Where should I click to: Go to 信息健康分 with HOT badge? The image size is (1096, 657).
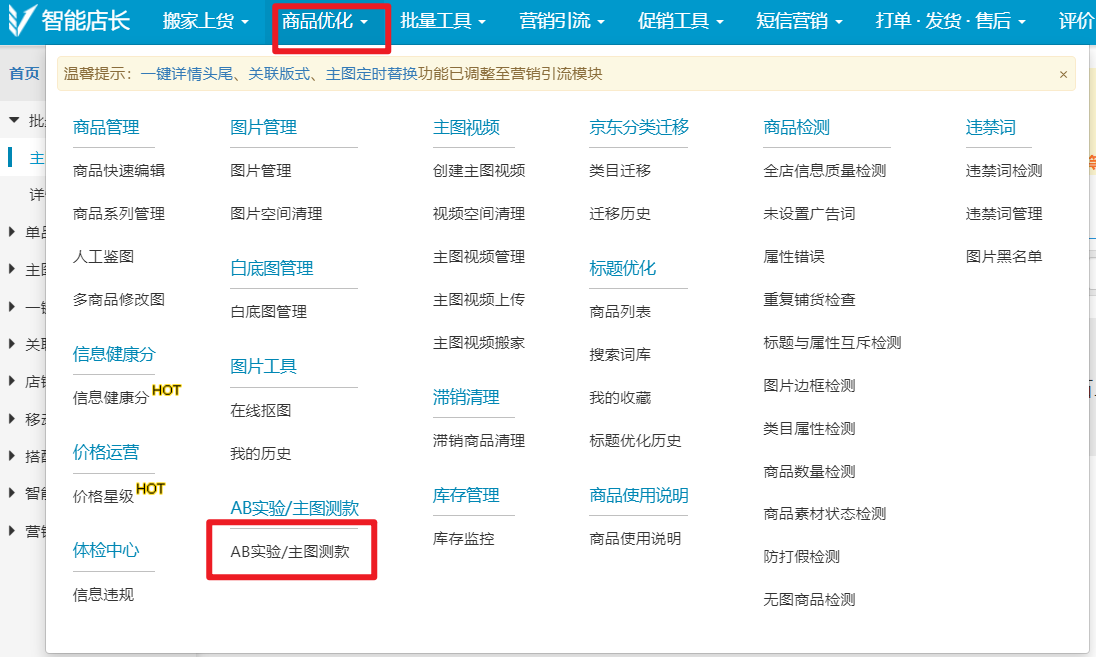coord(111,397)
